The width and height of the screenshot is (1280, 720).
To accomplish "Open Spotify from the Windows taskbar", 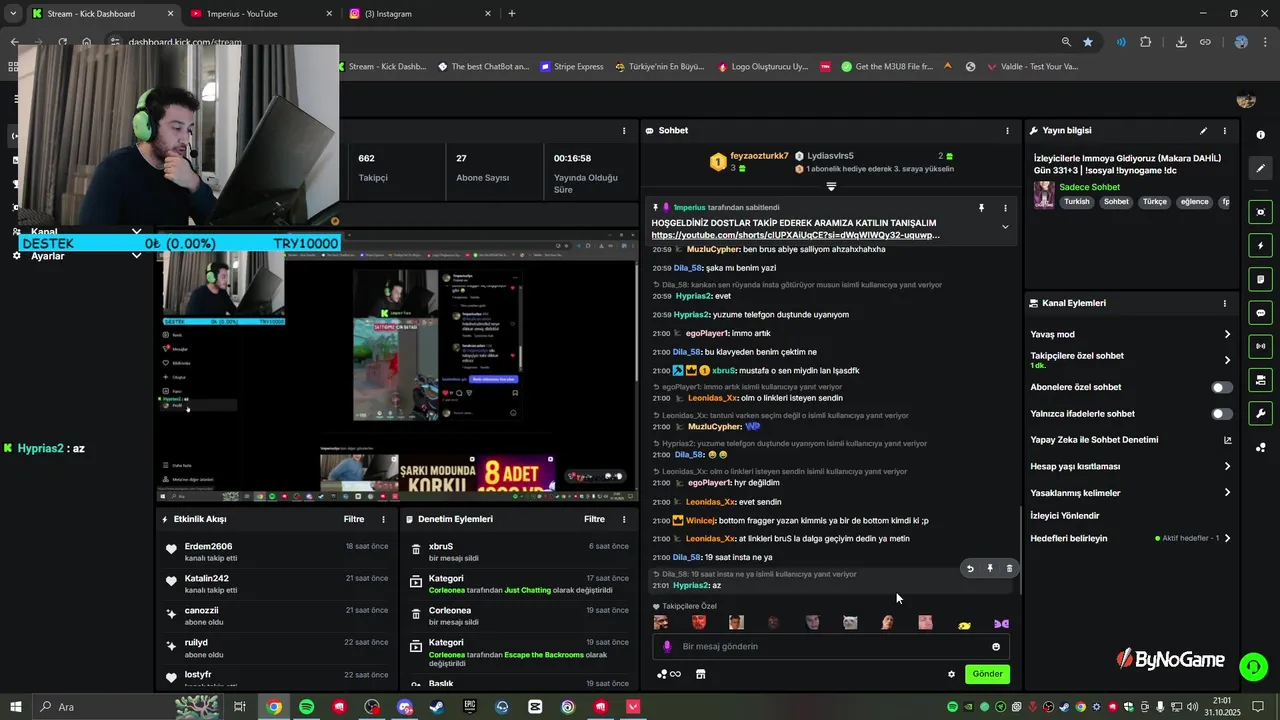I will [x=306, y=707].
